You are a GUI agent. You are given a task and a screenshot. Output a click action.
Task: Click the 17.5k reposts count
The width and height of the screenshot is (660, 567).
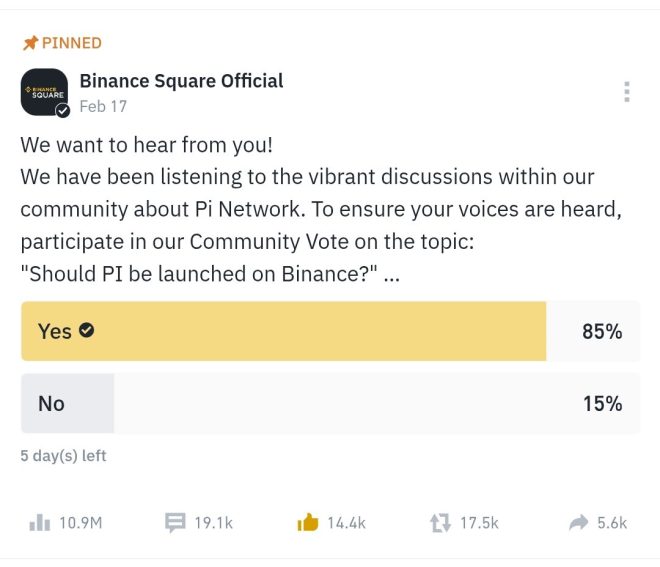(479, 522)
